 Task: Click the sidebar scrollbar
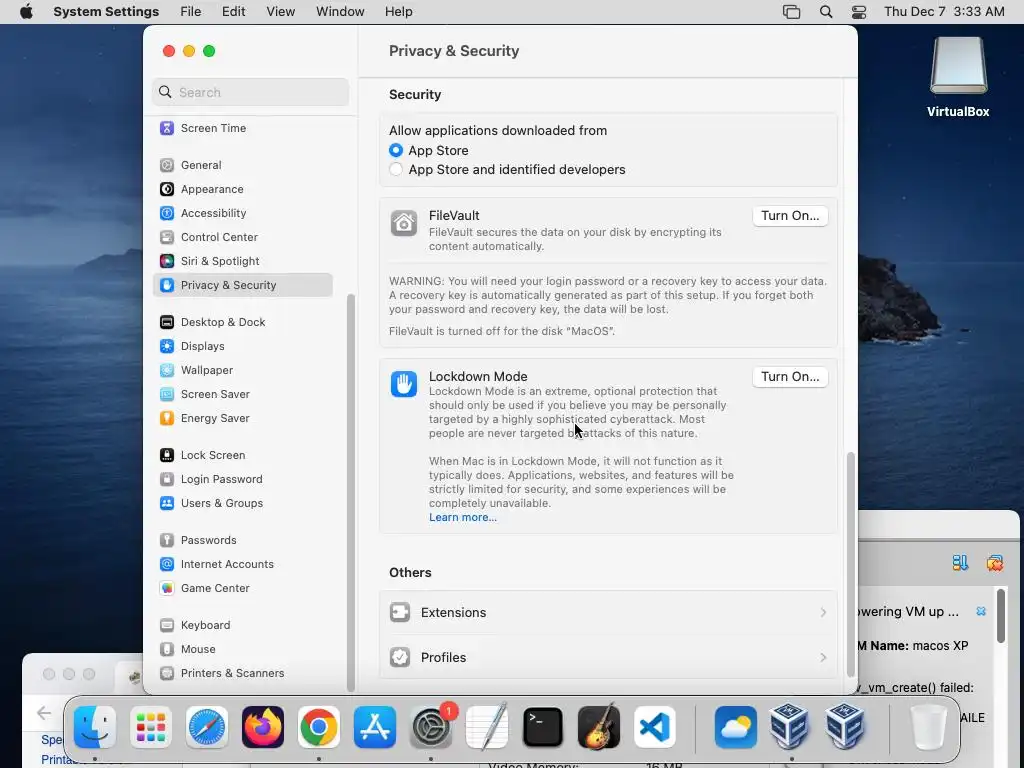(351, 492)
